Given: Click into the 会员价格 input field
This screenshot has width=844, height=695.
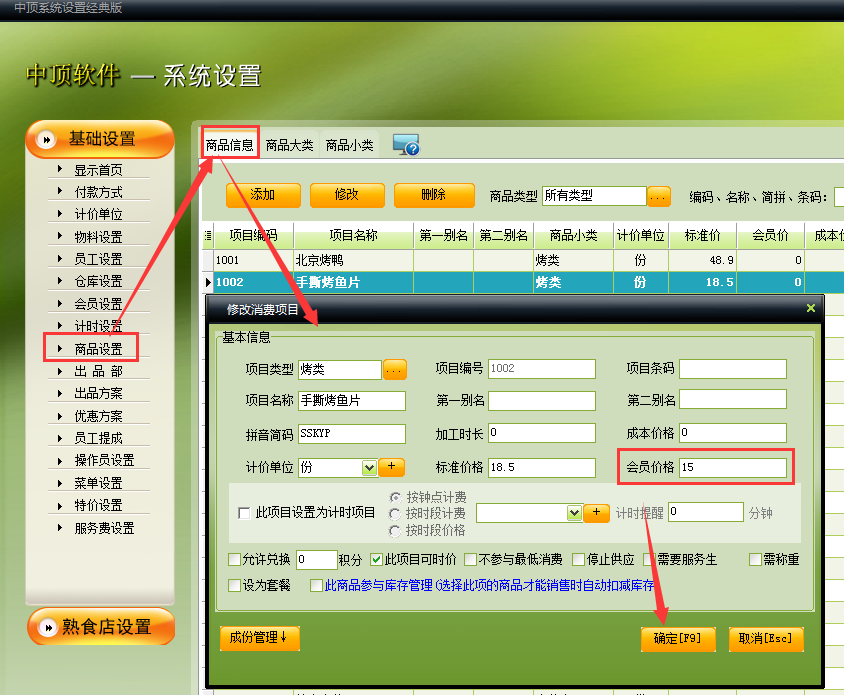Looking at the screenshot, I should click(x=732, y=467).
